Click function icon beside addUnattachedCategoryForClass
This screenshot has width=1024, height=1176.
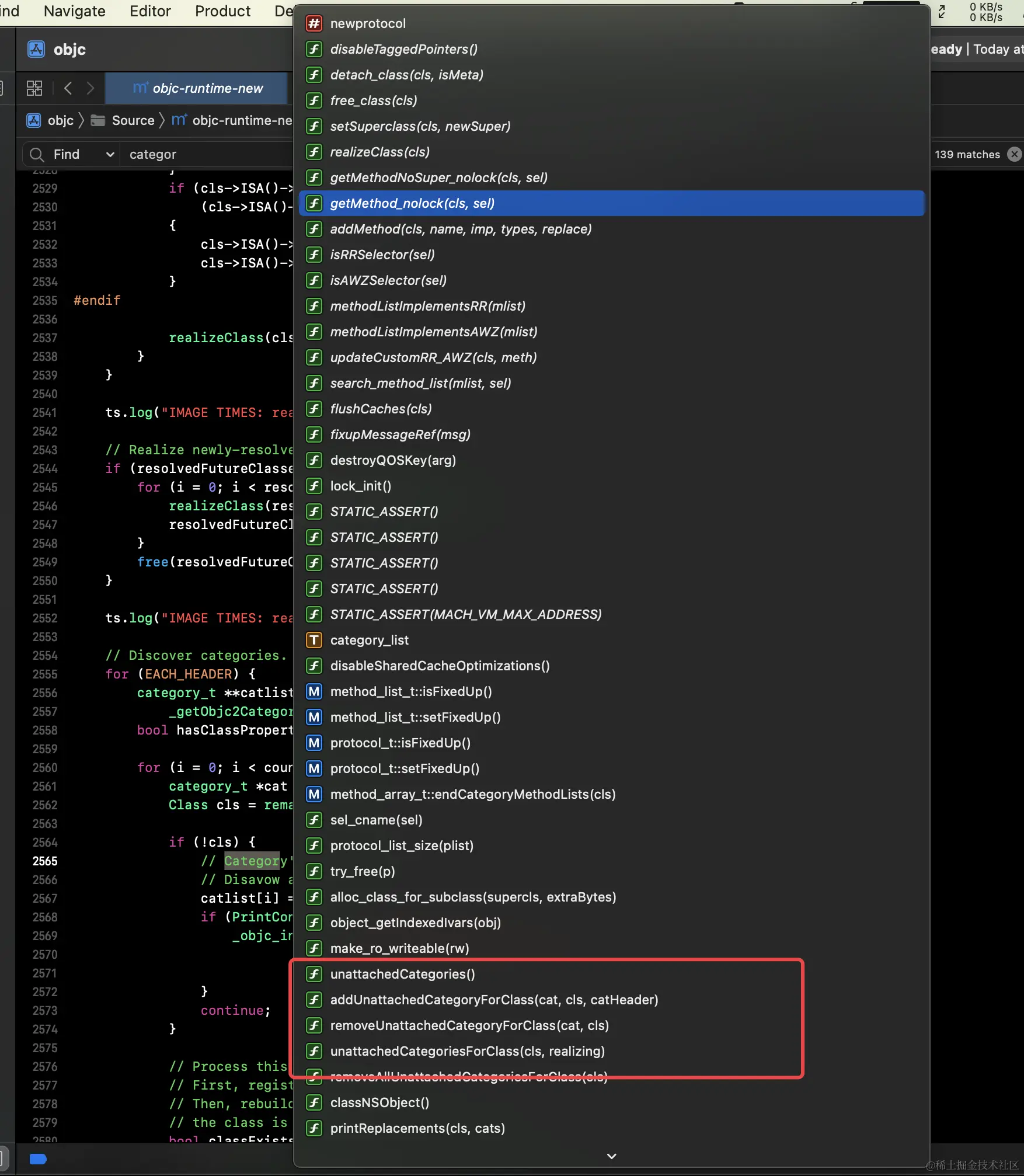[314, 1000]
